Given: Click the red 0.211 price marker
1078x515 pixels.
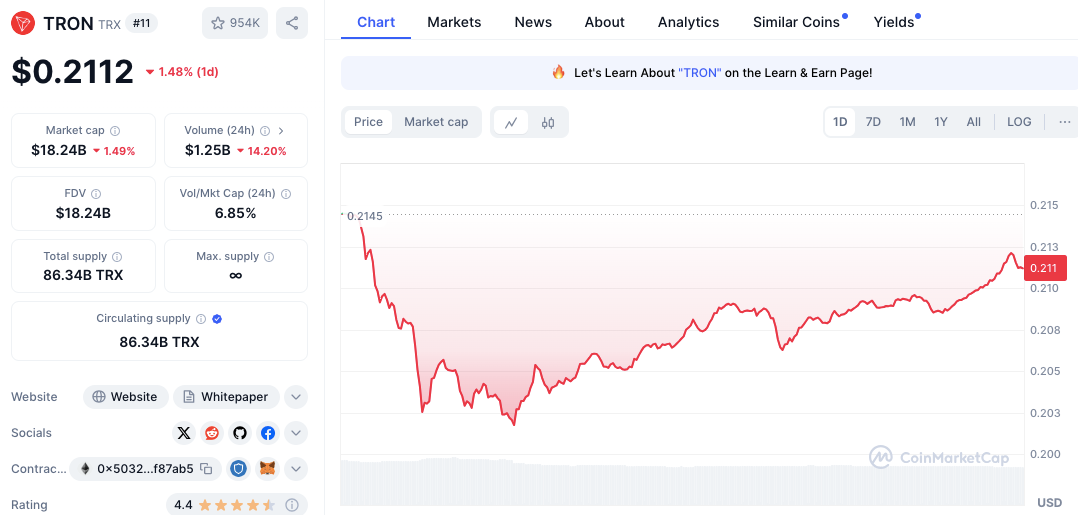Looking at the screenshot, I should [x=1045, y=268].
